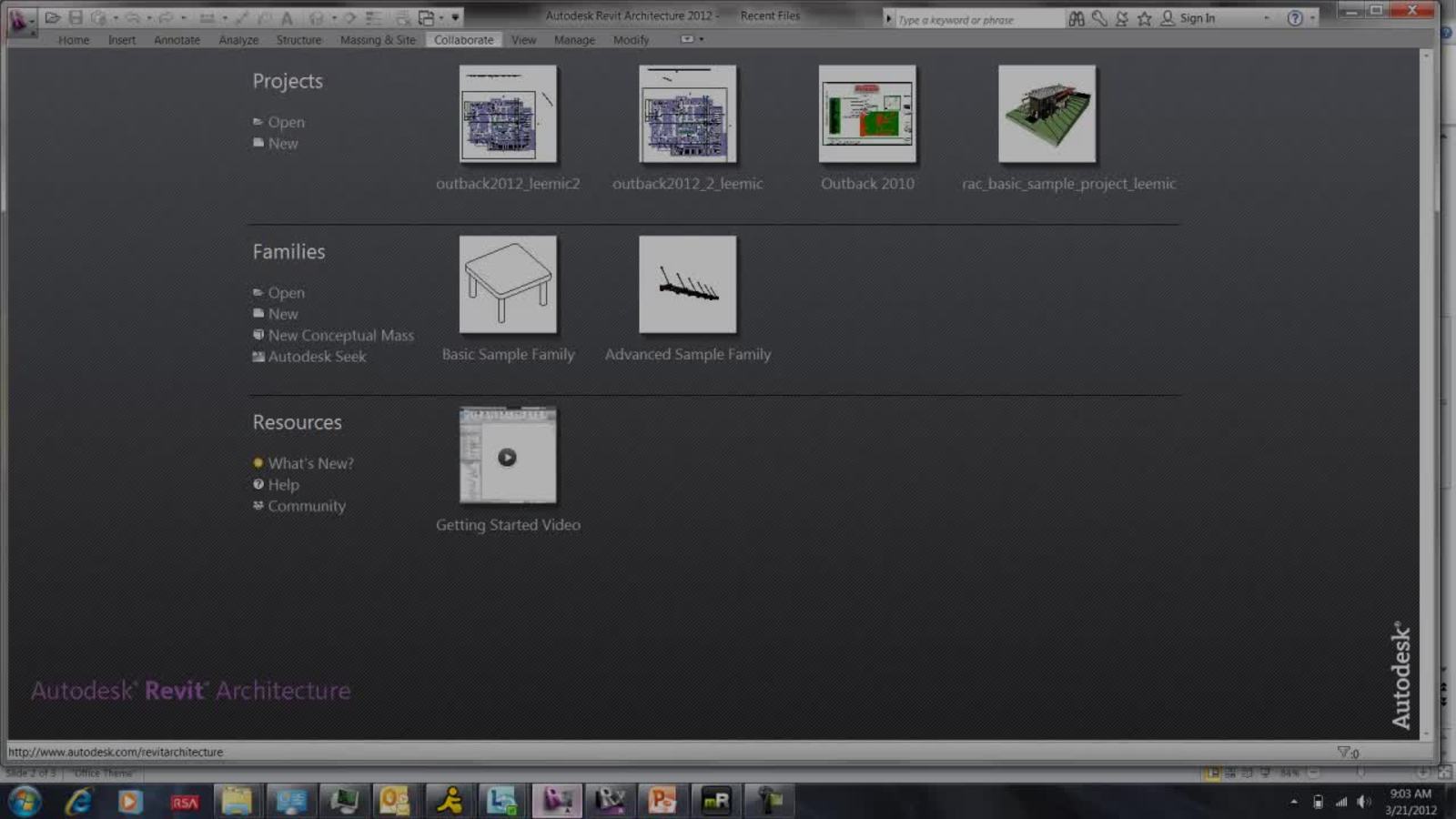
Task: Open PowerPoint from the taskbar
Action: tap(662, 801)
